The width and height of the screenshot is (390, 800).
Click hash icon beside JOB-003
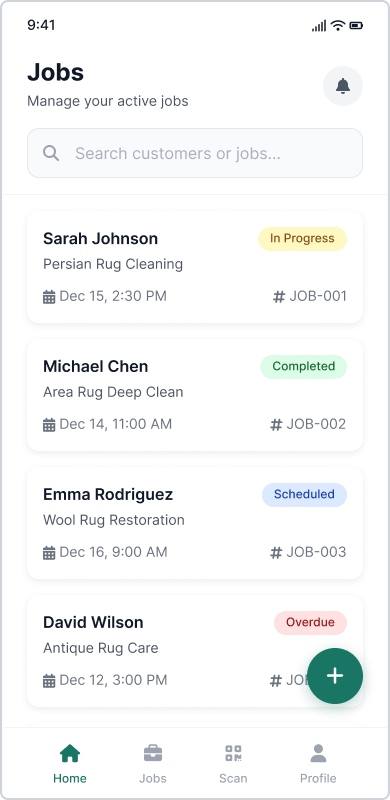[x=276, y=553]
